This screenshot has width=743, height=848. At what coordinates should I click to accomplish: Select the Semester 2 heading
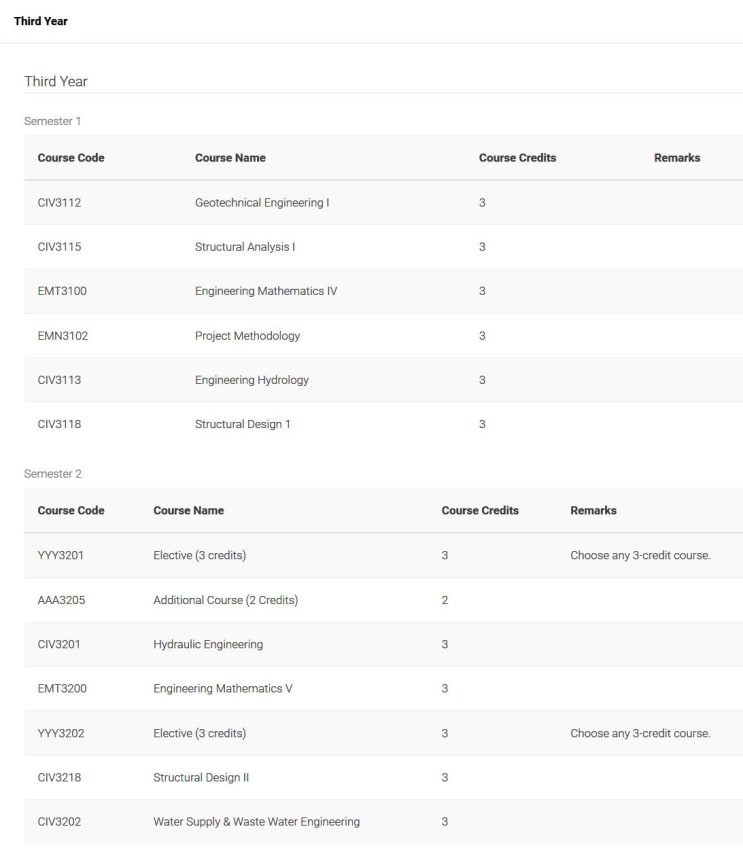pos(53,474)
